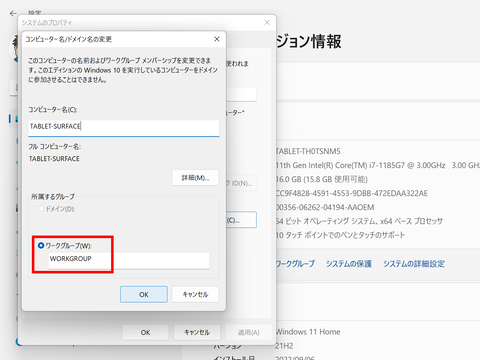Open the ワークグループ link in Settings
The image size is (480, 360).
295,264
